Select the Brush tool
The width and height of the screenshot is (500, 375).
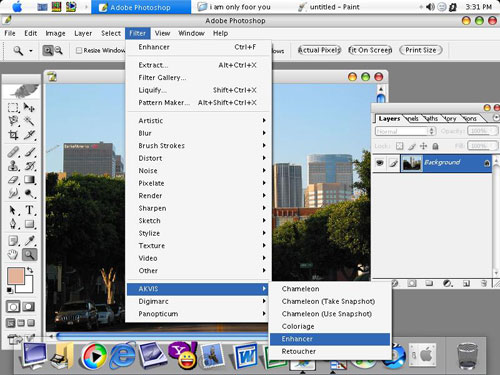[x=29, y=152]
